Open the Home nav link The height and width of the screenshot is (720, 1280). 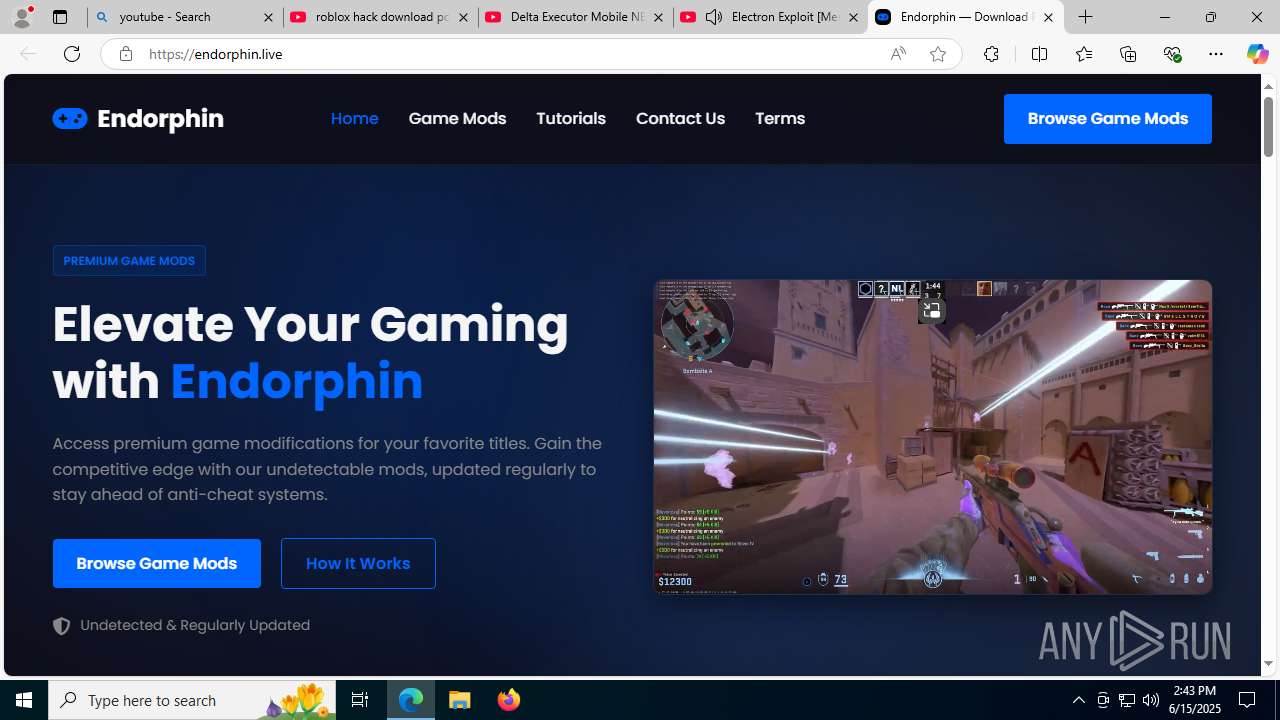pos(354,118)
